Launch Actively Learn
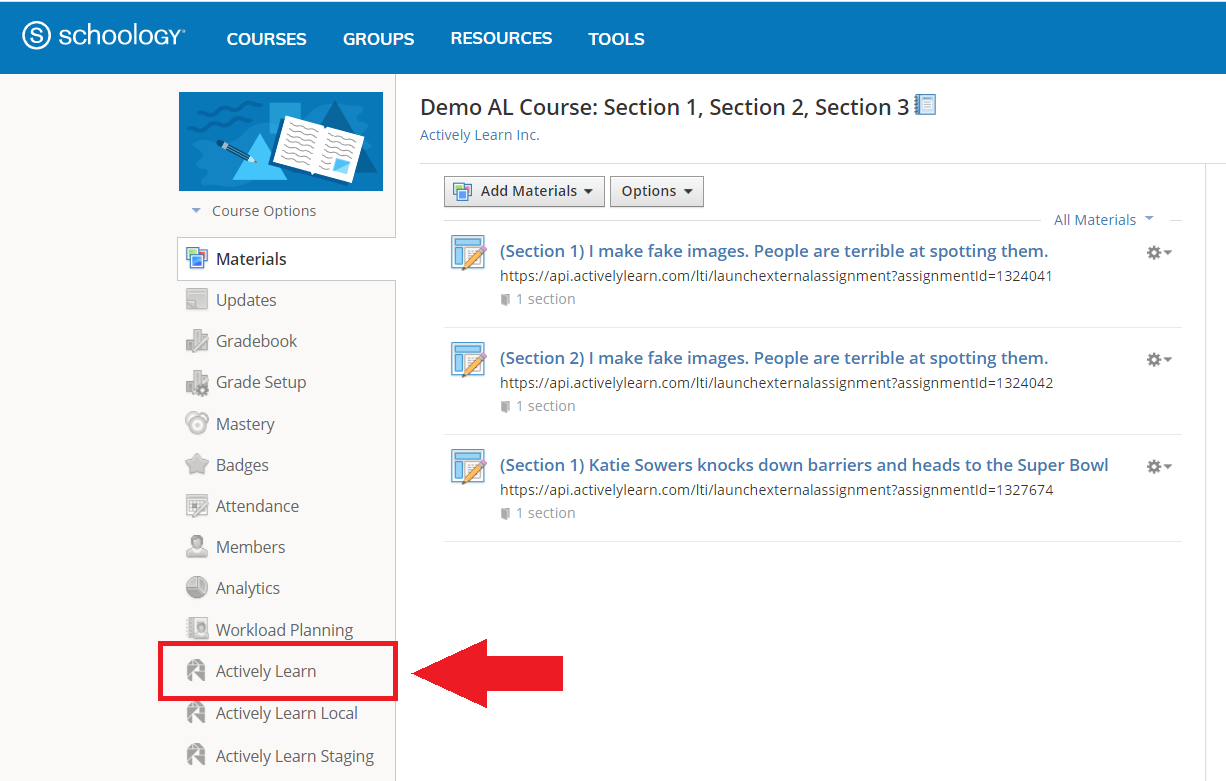This screenshot has height=781, width=1226. pos(266,671)
